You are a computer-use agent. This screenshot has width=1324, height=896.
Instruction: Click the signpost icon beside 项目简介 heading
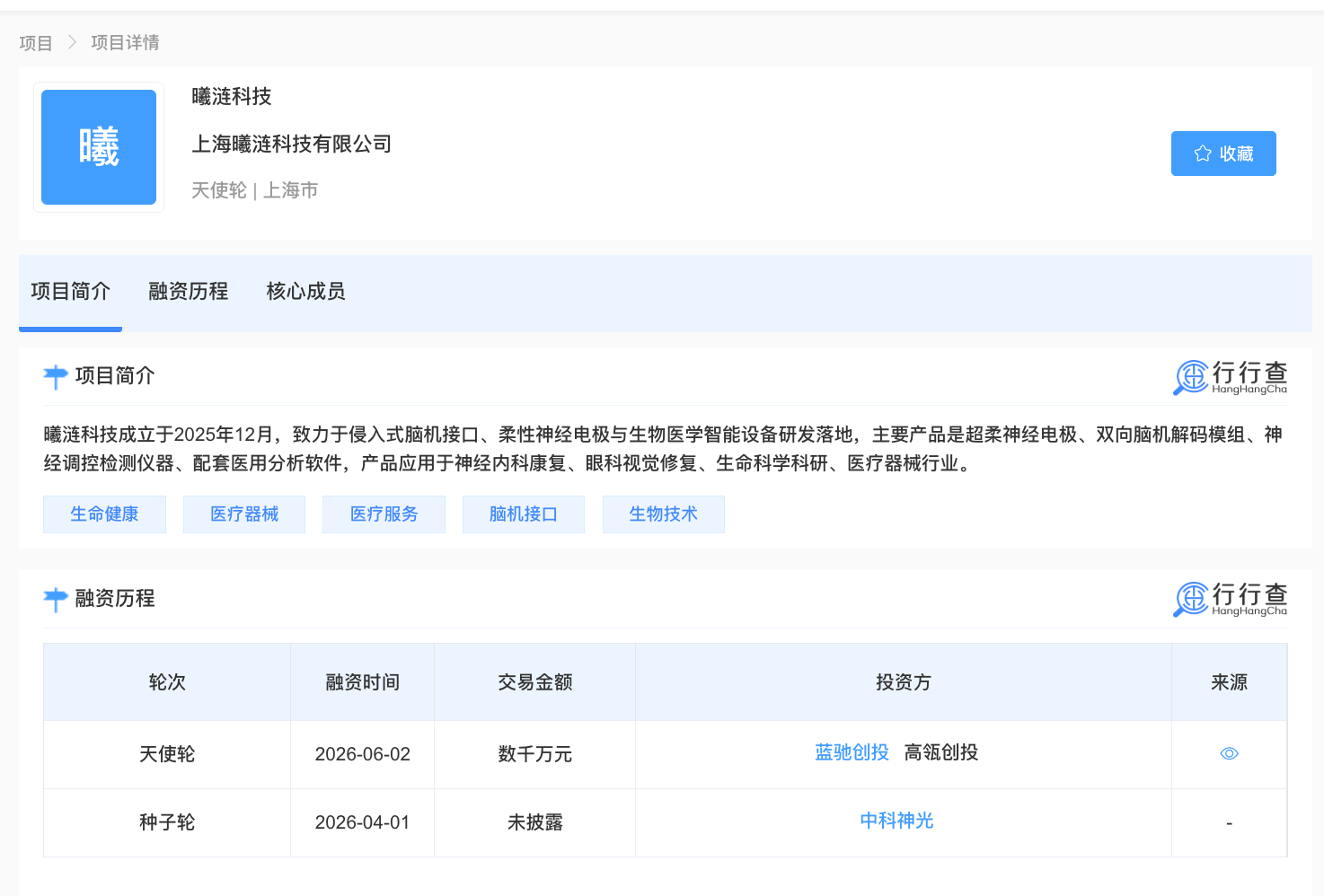click(56, 377)
